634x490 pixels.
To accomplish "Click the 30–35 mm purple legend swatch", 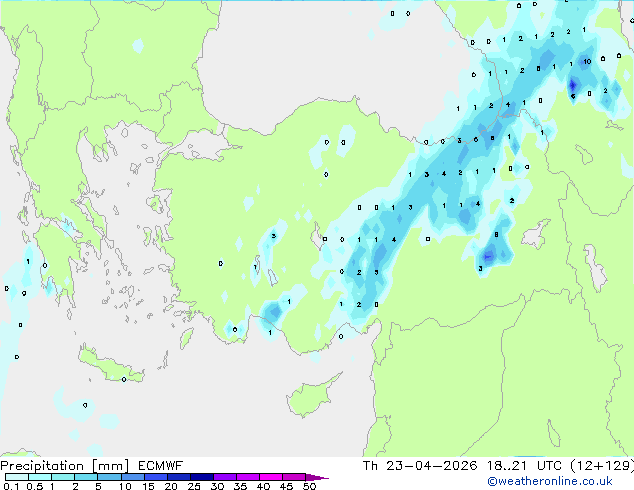I will pos(224,477).
